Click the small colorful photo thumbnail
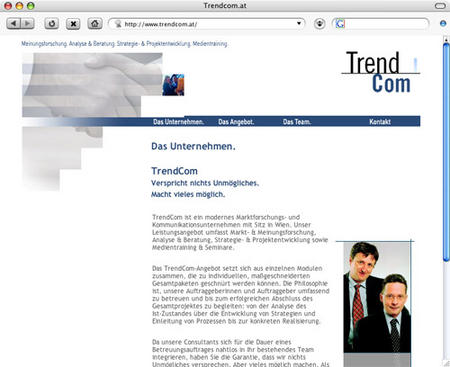This screenshot has height=367, width=450. (173, 85)
